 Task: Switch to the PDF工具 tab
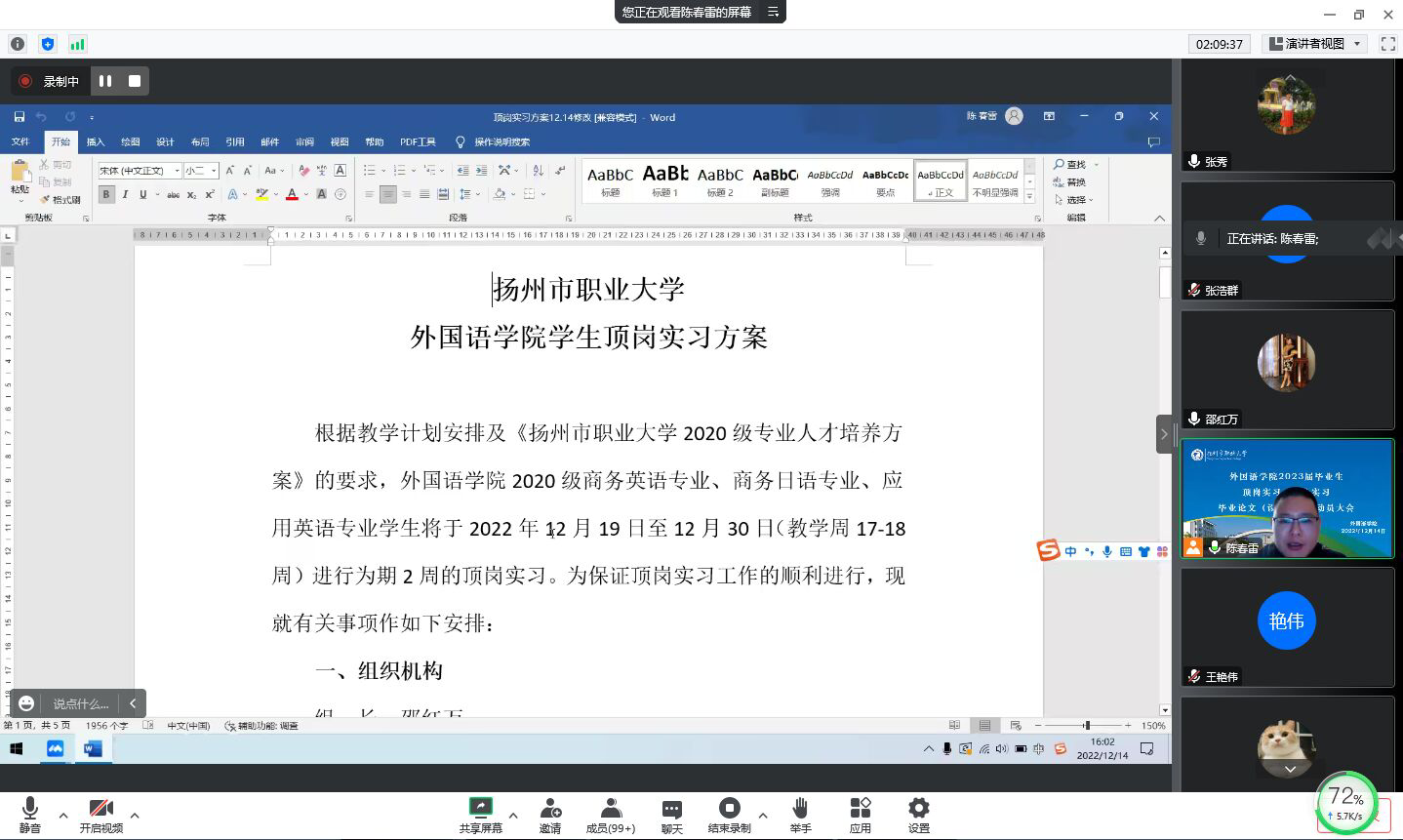click(x=418, y=142)
